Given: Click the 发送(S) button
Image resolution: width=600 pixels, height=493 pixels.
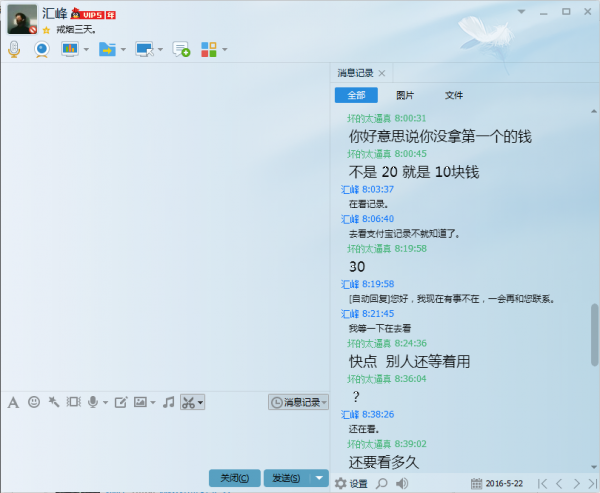Looking at the screenshot, I should [x=286, y=478].
